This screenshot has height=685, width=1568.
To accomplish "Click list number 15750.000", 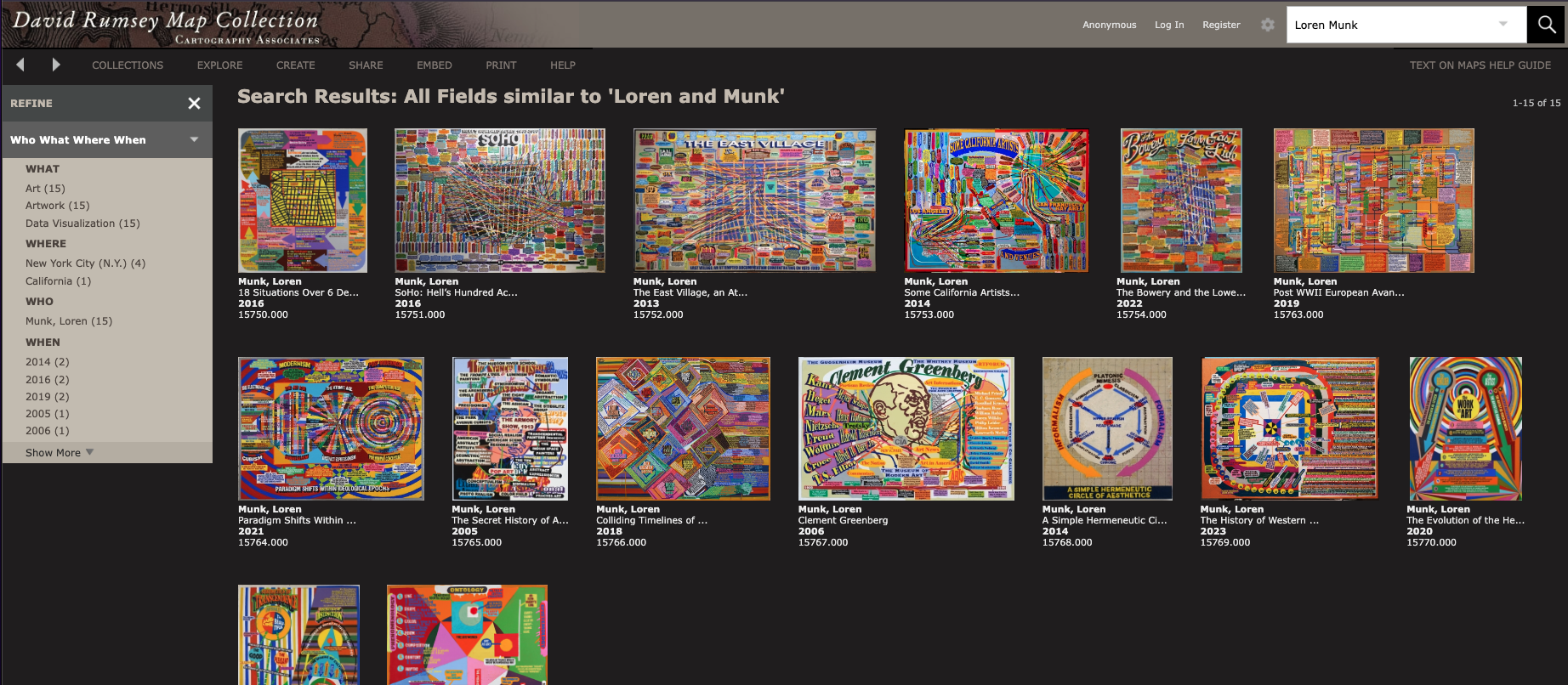I will tap(263, 314).
